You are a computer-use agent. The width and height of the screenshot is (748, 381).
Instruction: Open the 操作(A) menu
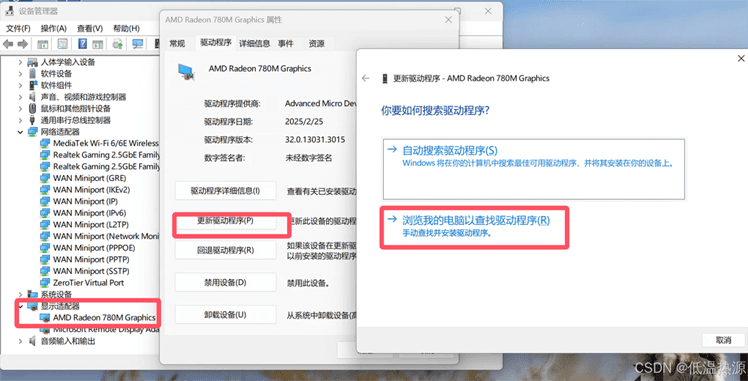(x=53, y=28)
